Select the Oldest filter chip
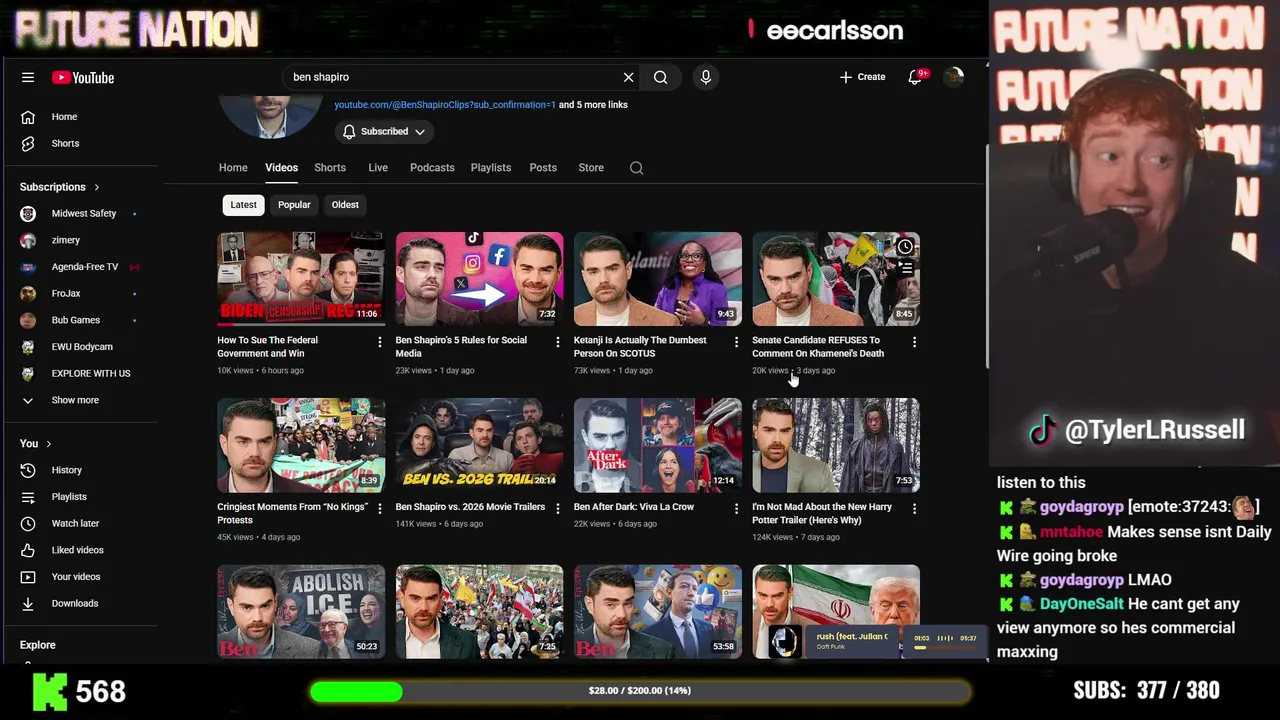The height and width of the screenshot is (720, 1280). [x=345, y=205]
